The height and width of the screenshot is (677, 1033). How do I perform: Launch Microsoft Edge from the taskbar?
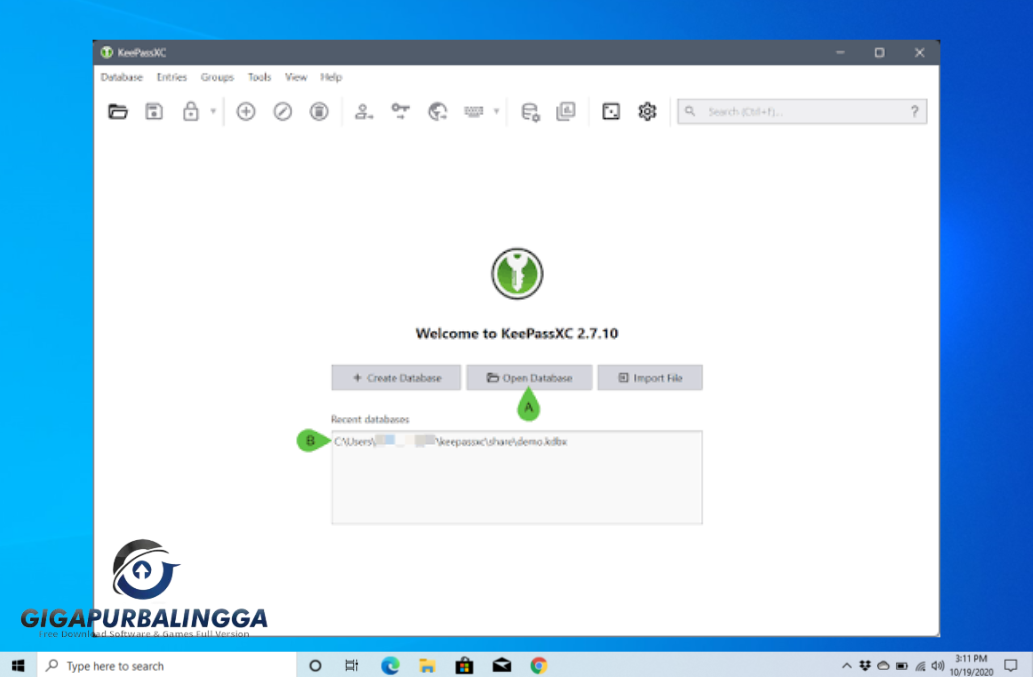390,666
